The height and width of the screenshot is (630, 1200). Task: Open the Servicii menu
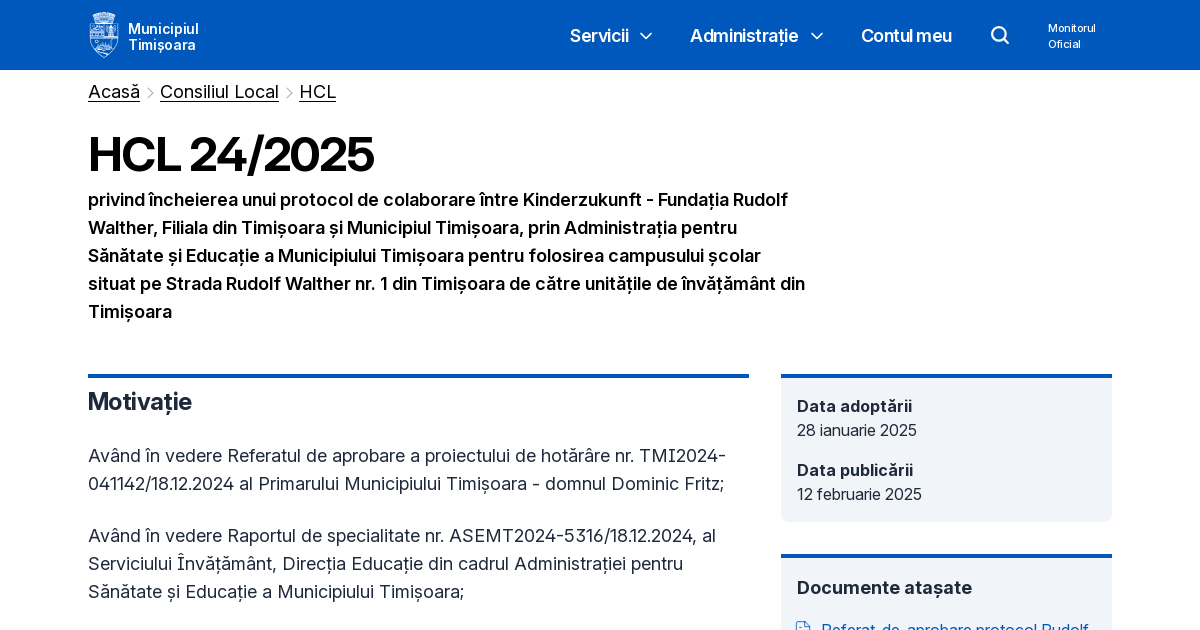599,36
